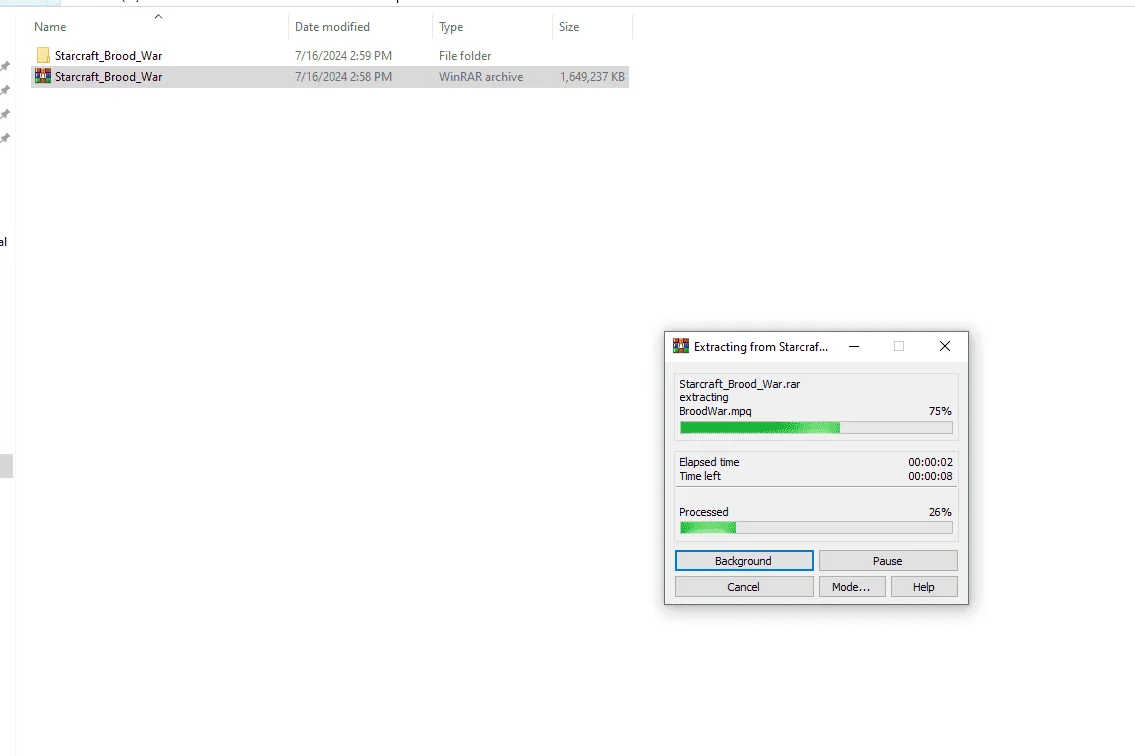Open Help in the extraction dialog
Screen dimensions: 1135x756
[x=924, y=587]
